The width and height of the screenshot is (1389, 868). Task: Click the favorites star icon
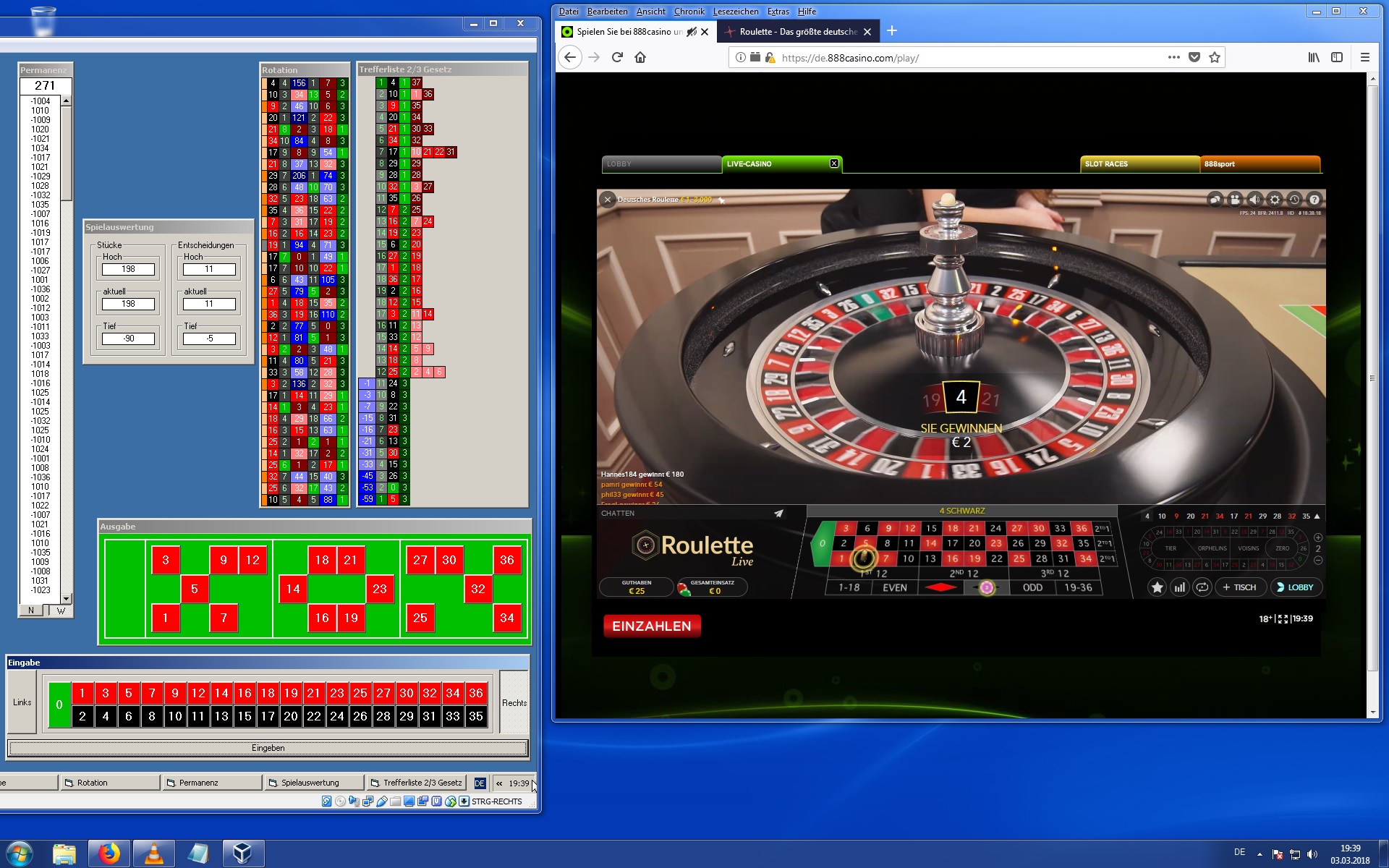1157,587
